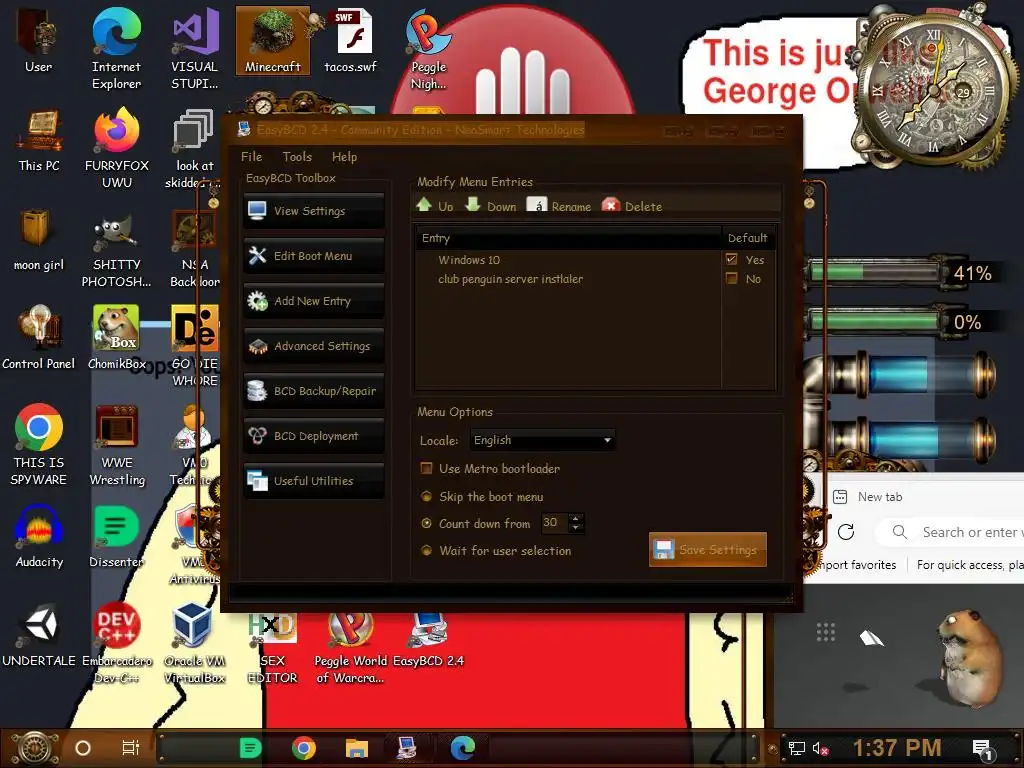The image size is (1024, 768).
Task: Open VISUAL STUPI... desktop icon
Action: (195, 49)
